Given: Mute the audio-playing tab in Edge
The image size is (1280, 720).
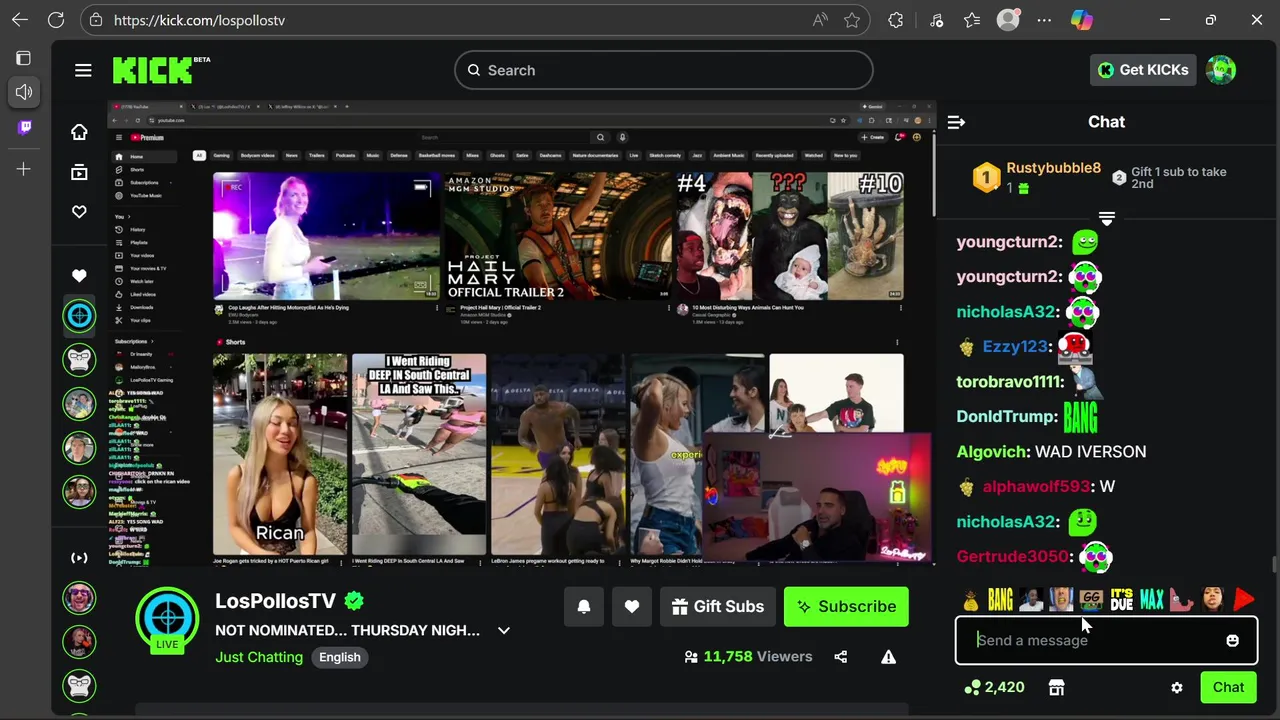Looking at the screenshot, I should (24, 92).
